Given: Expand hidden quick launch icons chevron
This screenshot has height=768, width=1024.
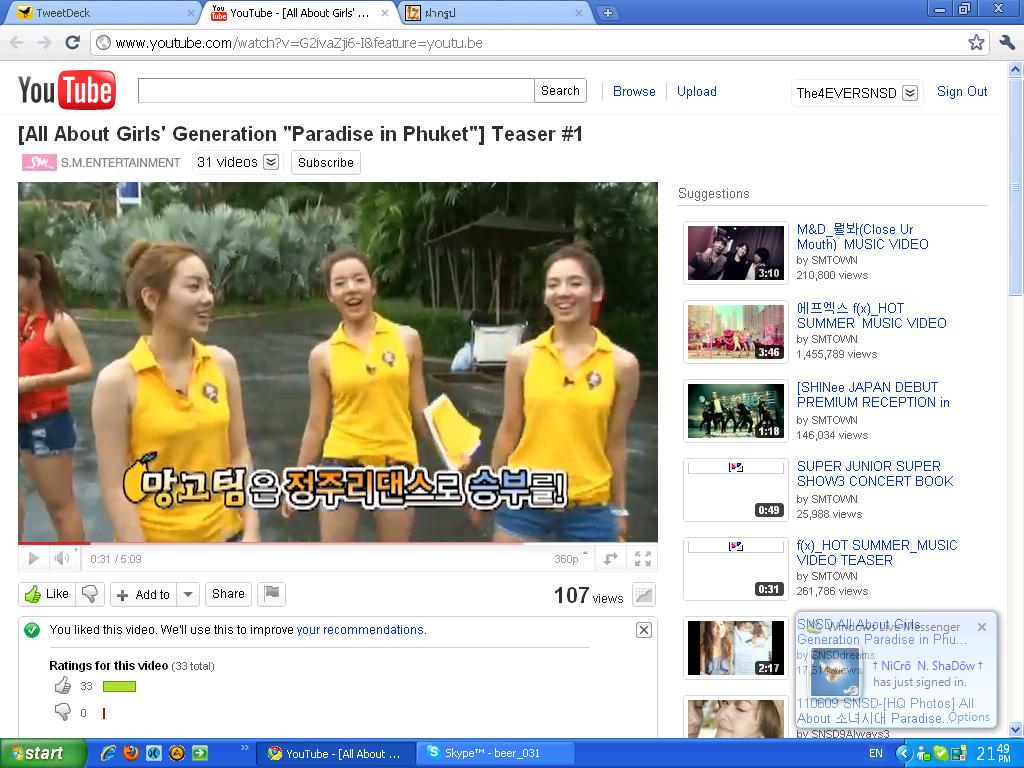Looking at the screenshot, I should (244, 748).
